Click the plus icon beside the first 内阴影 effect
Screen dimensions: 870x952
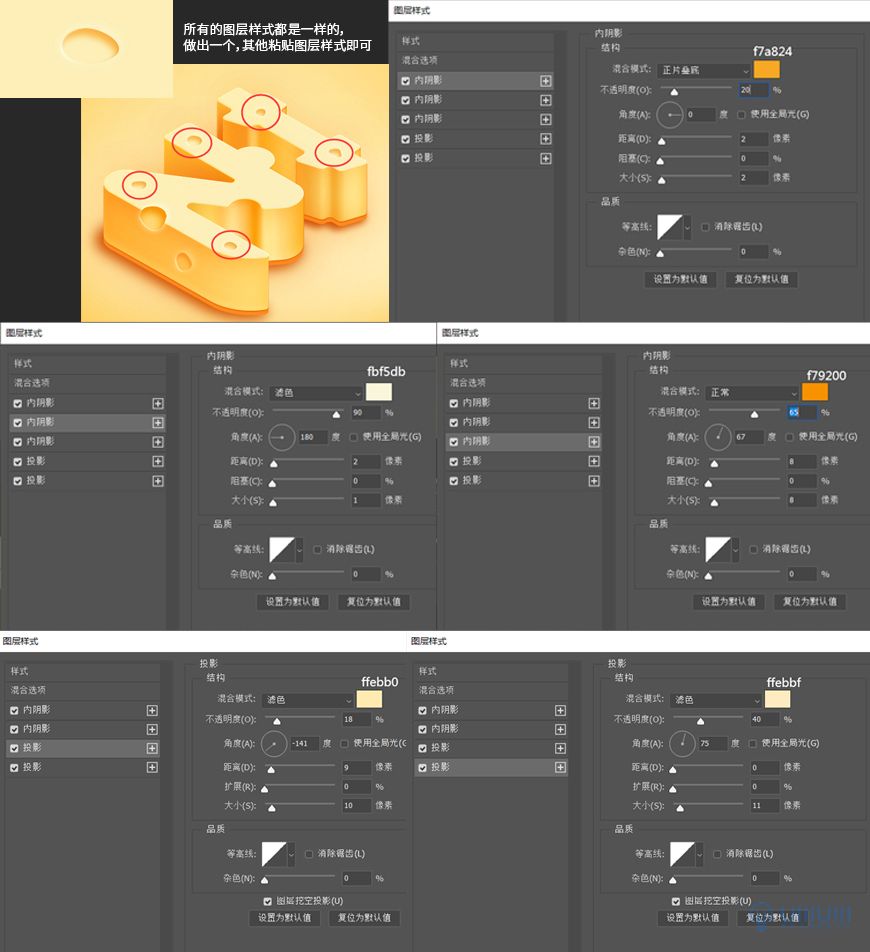click(x=548, y=81)
